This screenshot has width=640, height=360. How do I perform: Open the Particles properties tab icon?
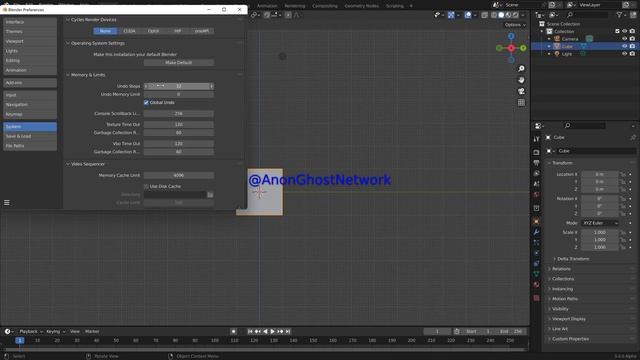[536, 243]
